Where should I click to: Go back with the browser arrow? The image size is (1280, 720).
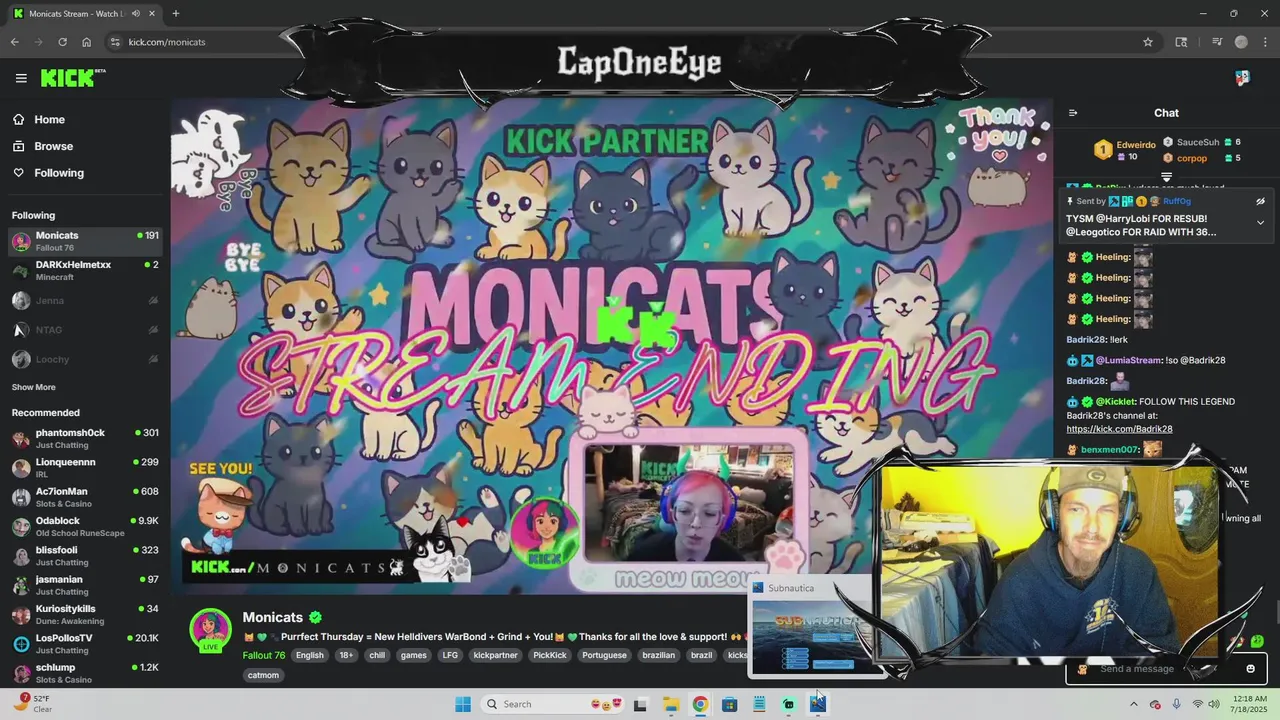pyautogui.click(x=14, y=42)
